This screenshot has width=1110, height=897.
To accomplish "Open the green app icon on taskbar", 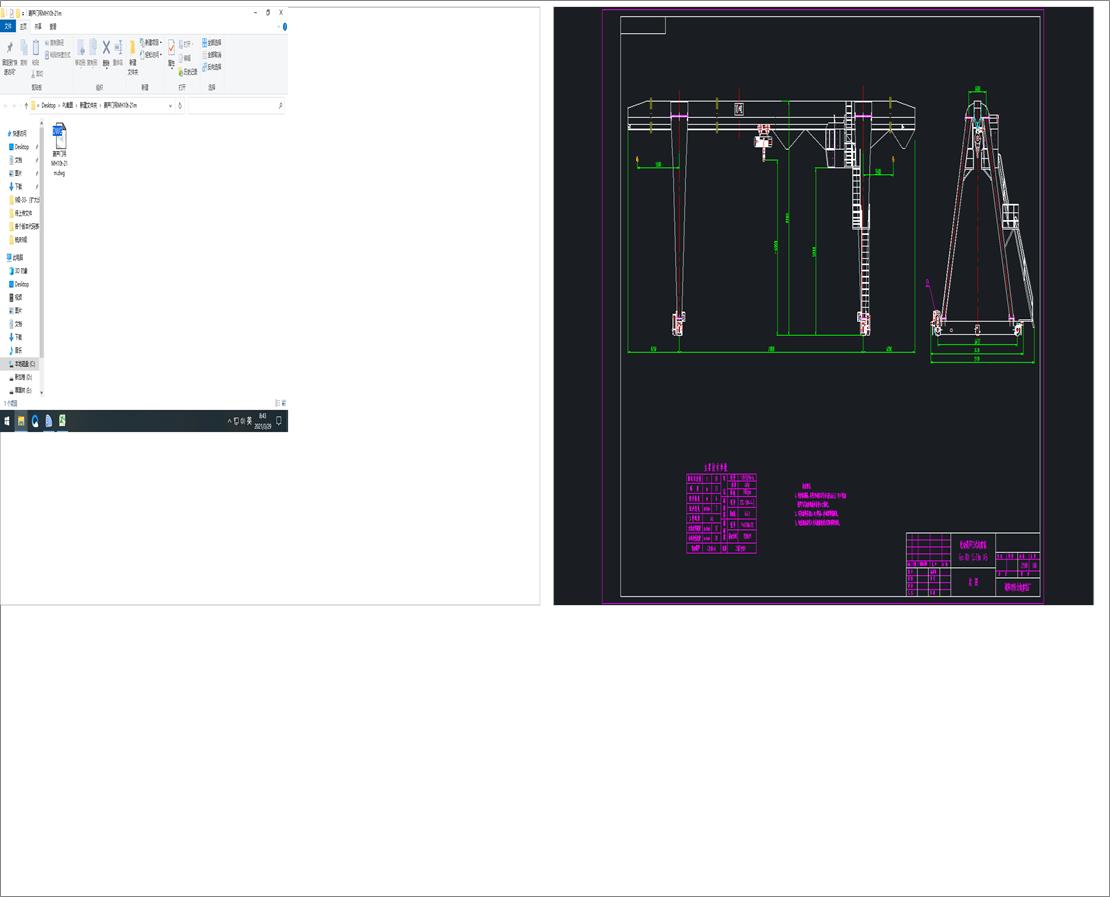I will point(62,421).
